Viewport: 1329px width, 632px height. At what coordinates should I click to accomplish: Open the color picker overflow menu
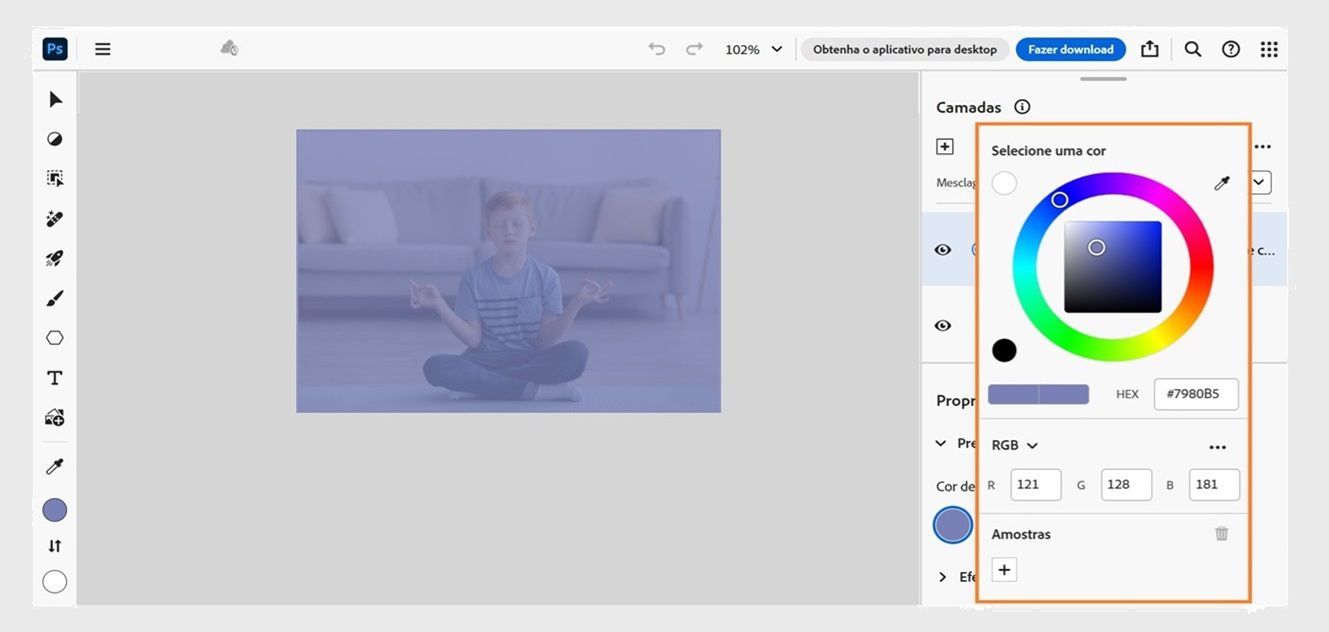(x=1218, y=446)
